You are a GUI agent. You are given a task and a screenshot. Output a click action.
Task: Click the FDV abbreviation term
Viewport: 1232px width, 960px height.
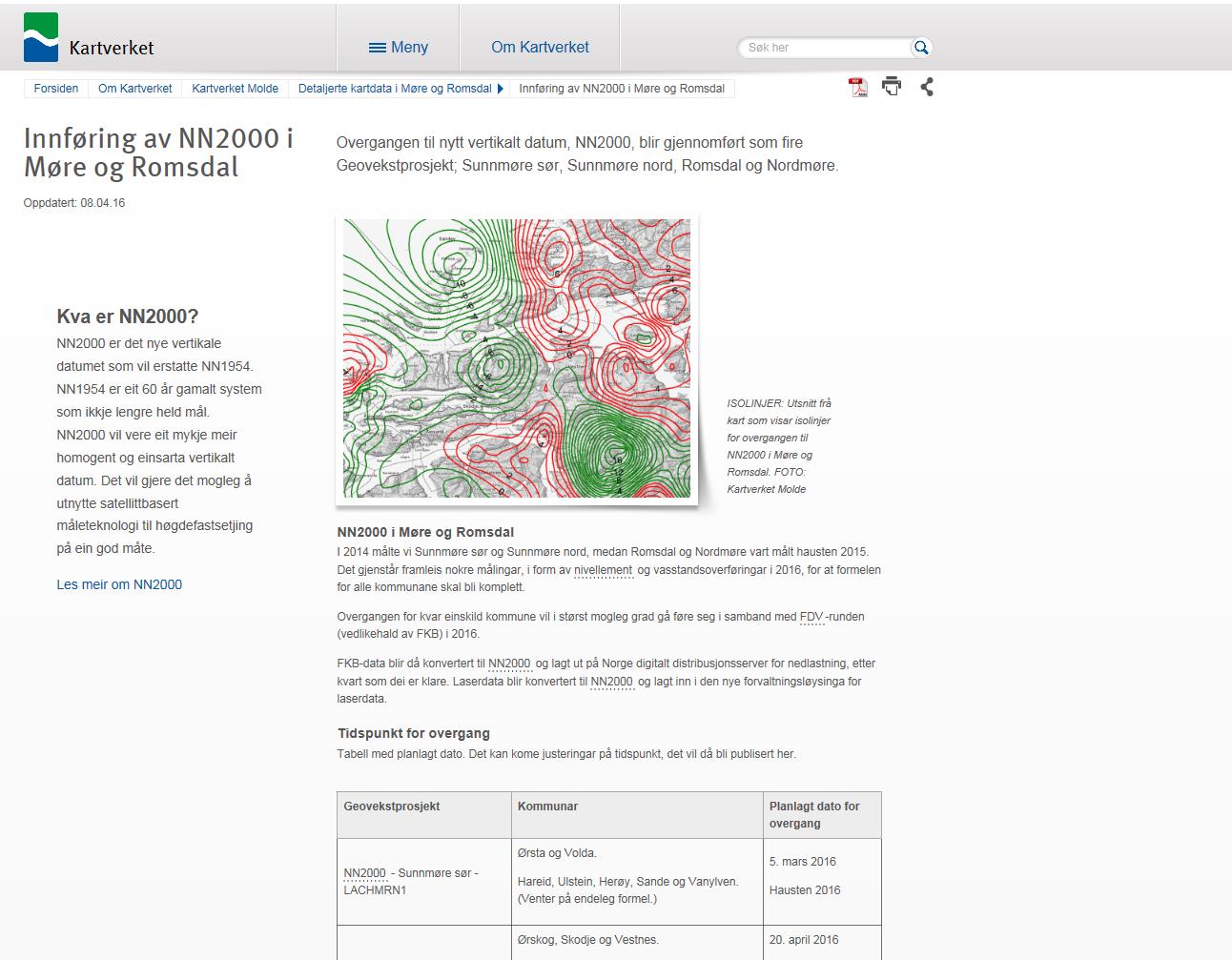coord(811,617)
